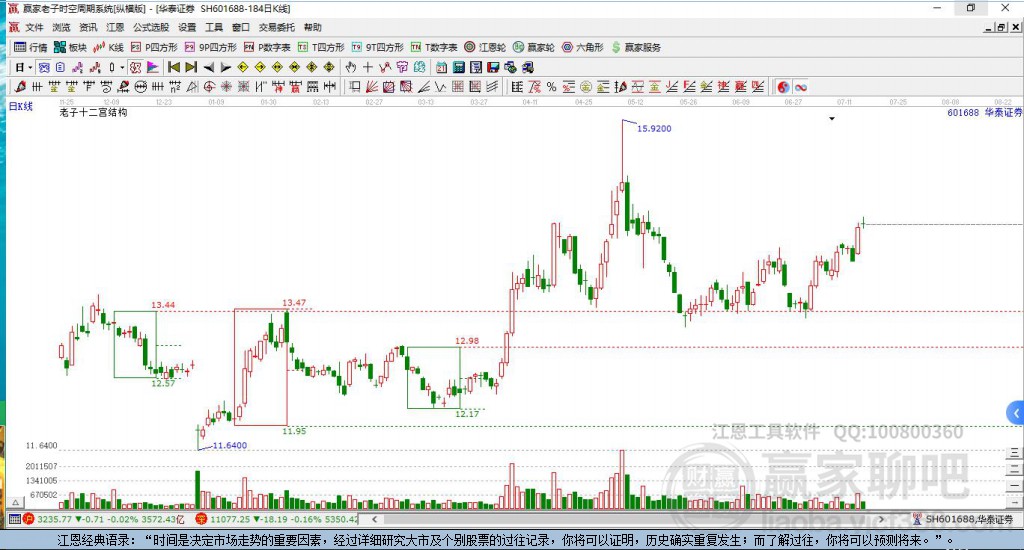Click the red-blue yin-yang icon
The image size is (1024, 550).
(x=783, y=87)
